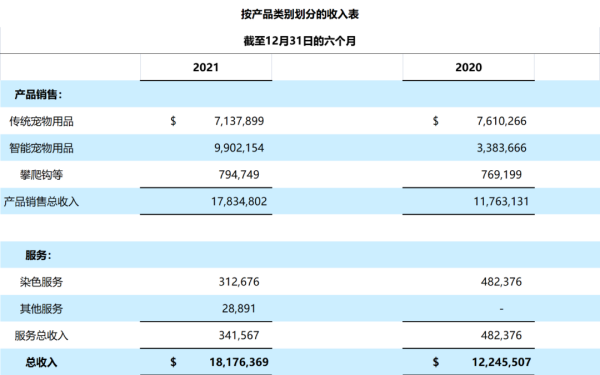Click the 服务 section label
600x375 pixels.
point(38,255)
